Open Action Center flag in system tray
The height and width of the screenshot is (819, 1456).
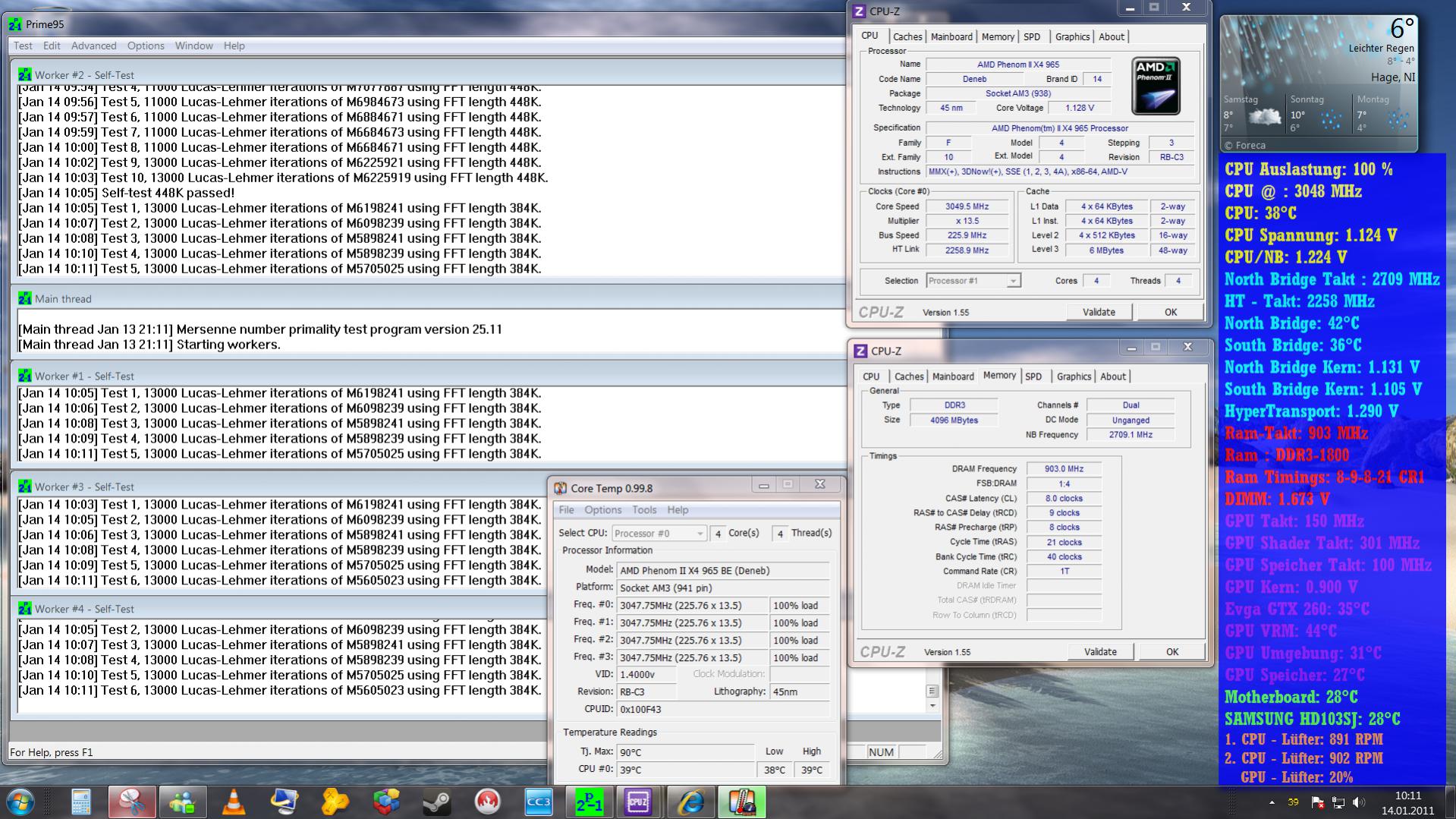coord(1317,802)
